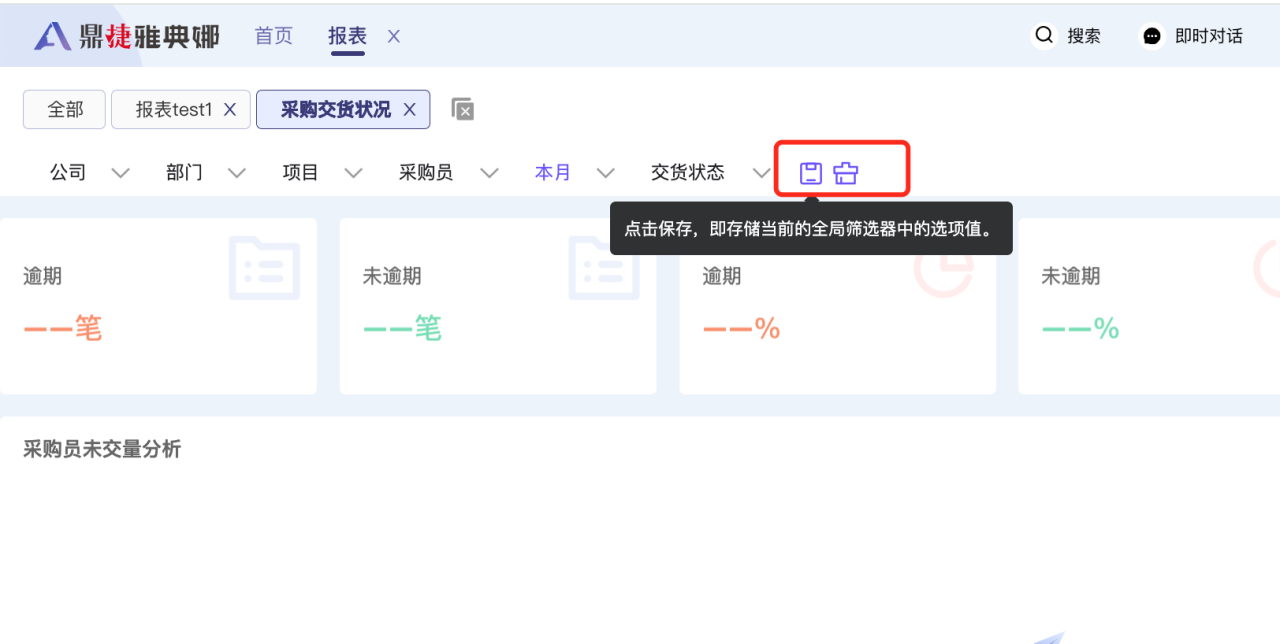
Task: Click the search magnifier icon
Action: pyautogui.click(x=1044, y=36)
